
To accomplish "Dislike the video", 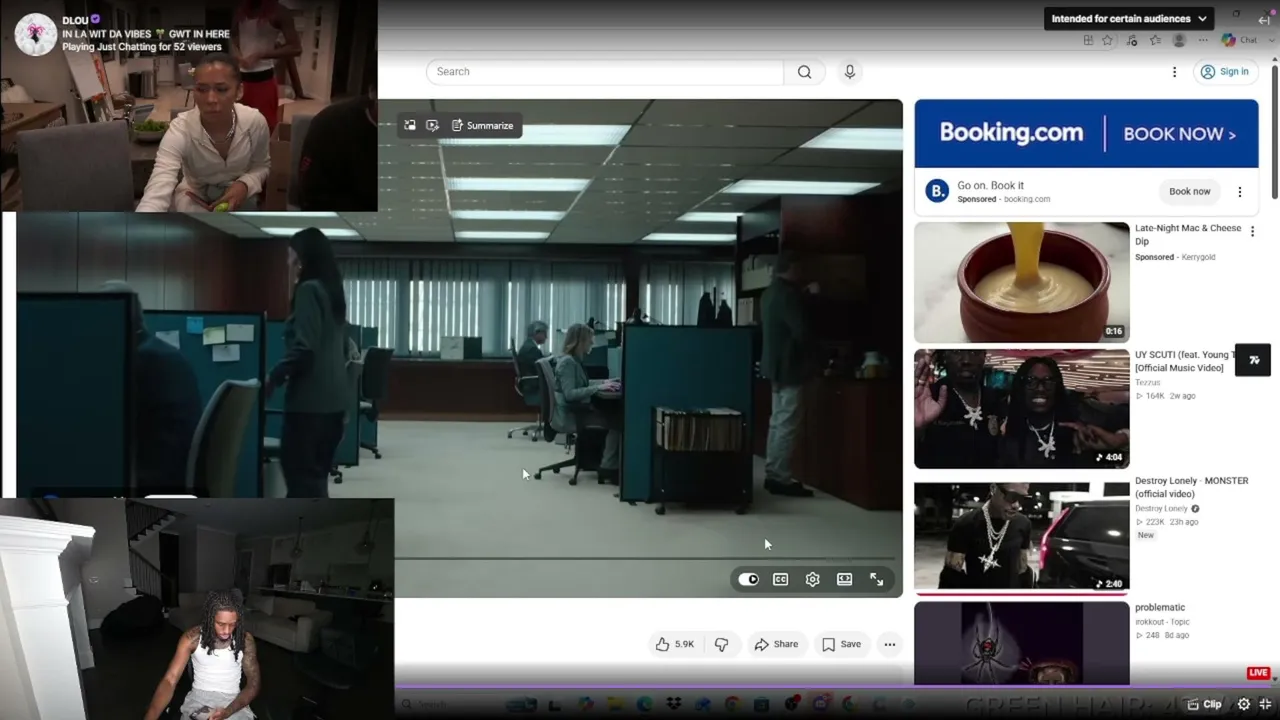I will click(721, 644).
